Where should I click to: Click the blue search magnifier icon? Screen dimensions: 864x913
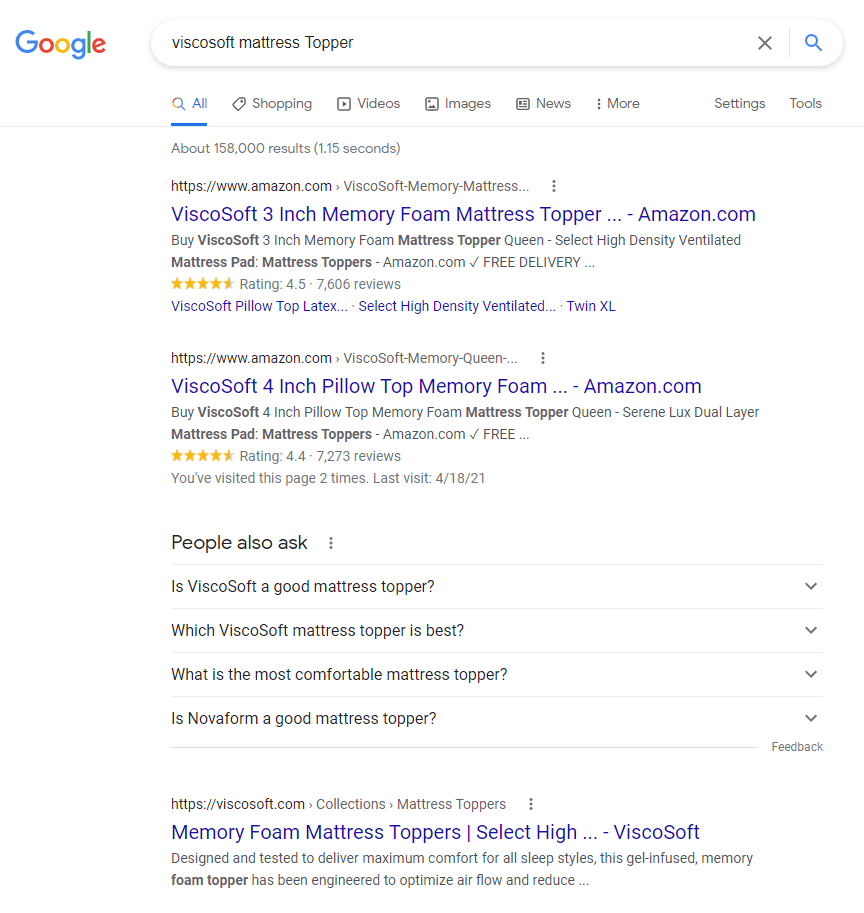[813, 43]
